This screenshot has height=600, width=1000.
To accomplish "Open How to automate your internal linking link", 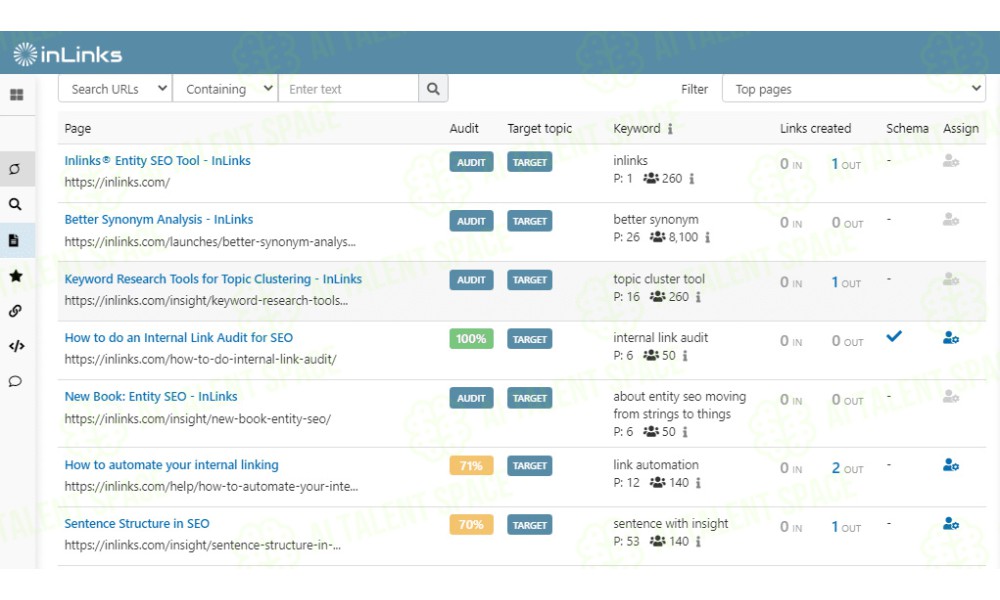I will pyautogui.click(x=172, y=464).
